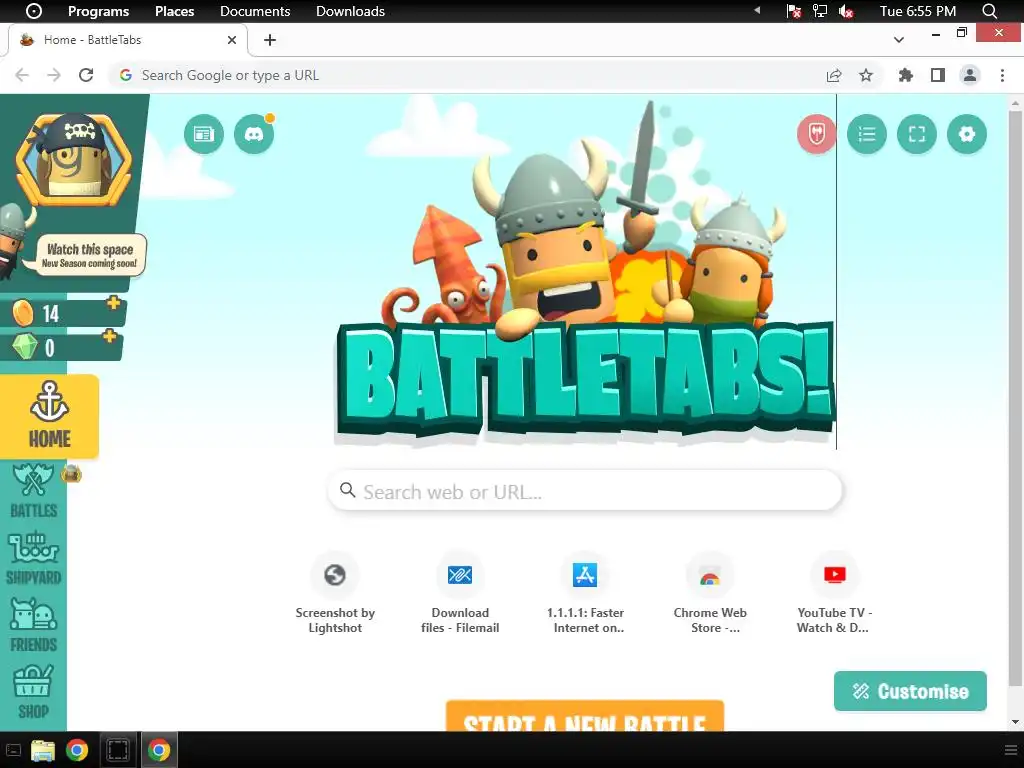Open the extensions puzzle icon
This screenshot has height=768, width=1024.
(x=905, y=76)
